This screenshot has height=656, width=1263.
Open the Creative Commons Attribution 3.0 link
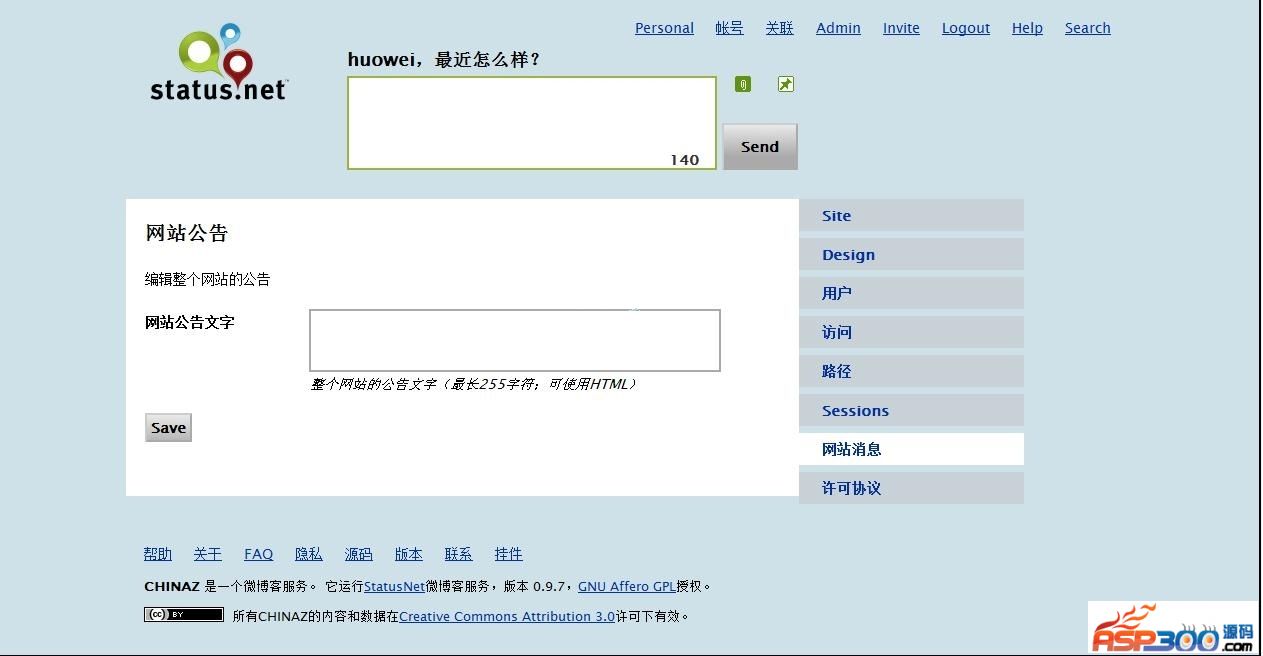[507, 617]
